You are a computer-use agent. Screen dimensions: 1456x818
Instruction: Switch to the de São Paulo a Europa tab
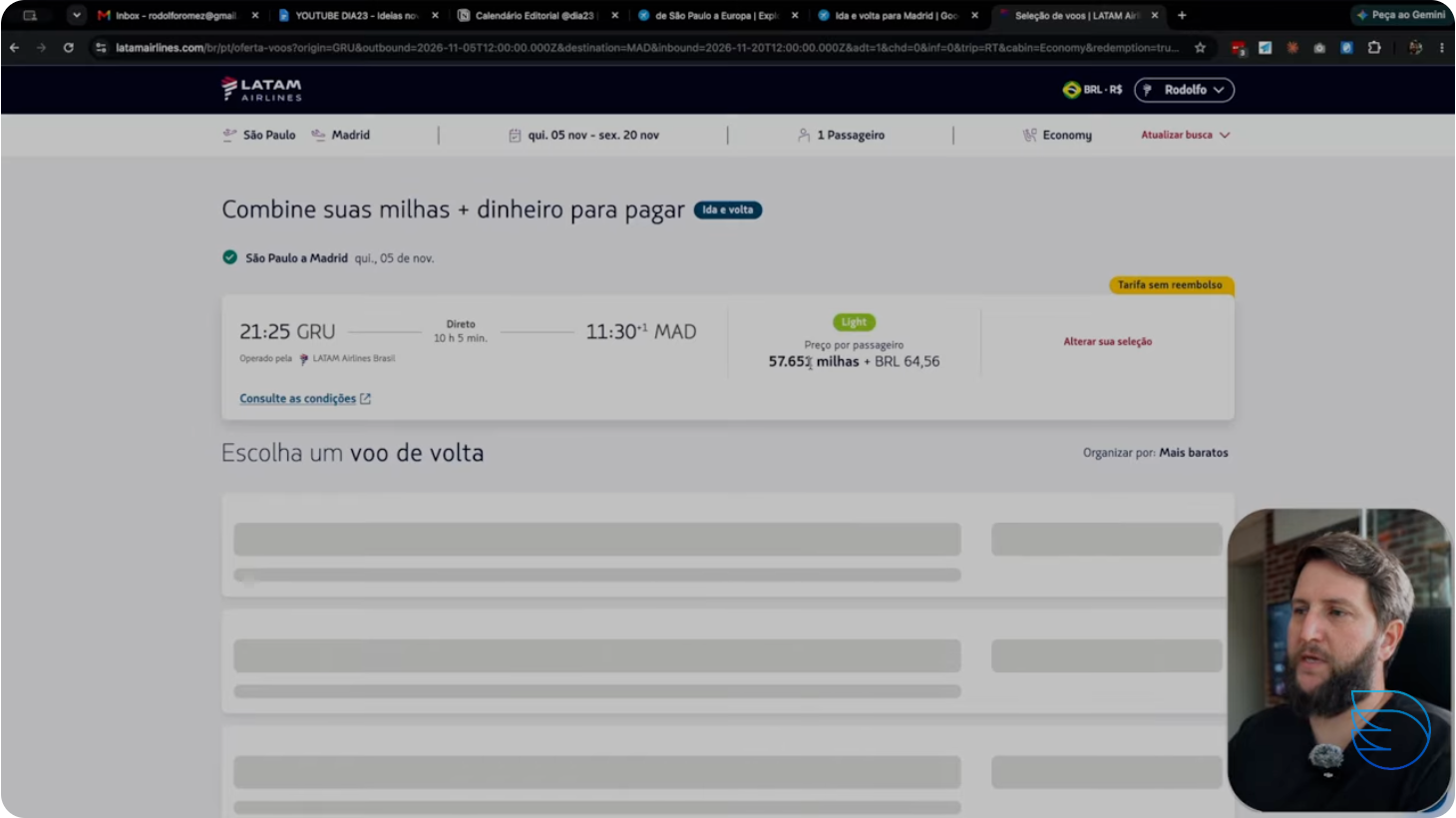707,15
